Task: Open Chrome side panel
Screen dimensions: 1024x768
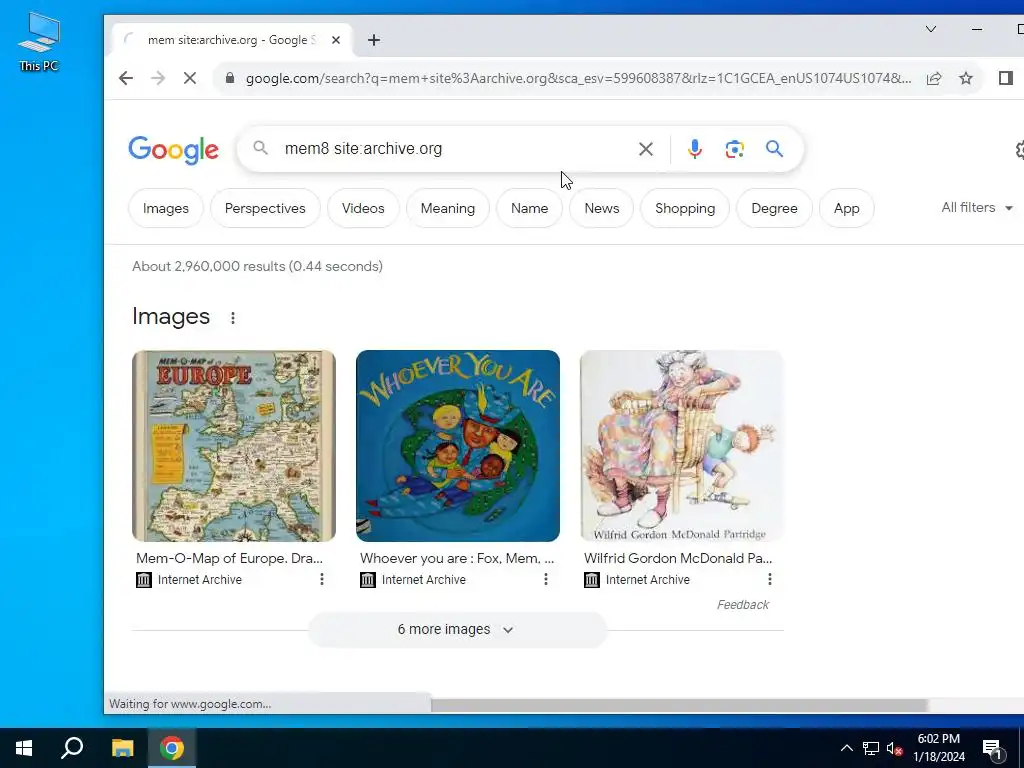Action: [x=1006, y=78]
